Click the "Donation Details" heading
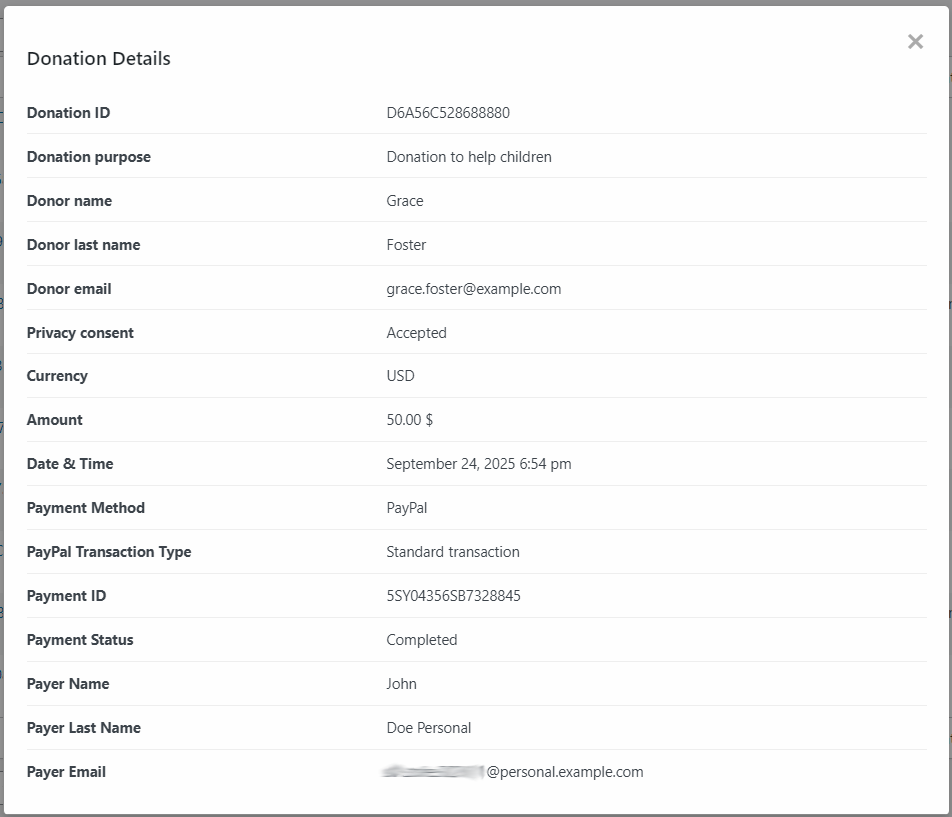Viewport: 952px width, 817px height. [x=99, y=59]
